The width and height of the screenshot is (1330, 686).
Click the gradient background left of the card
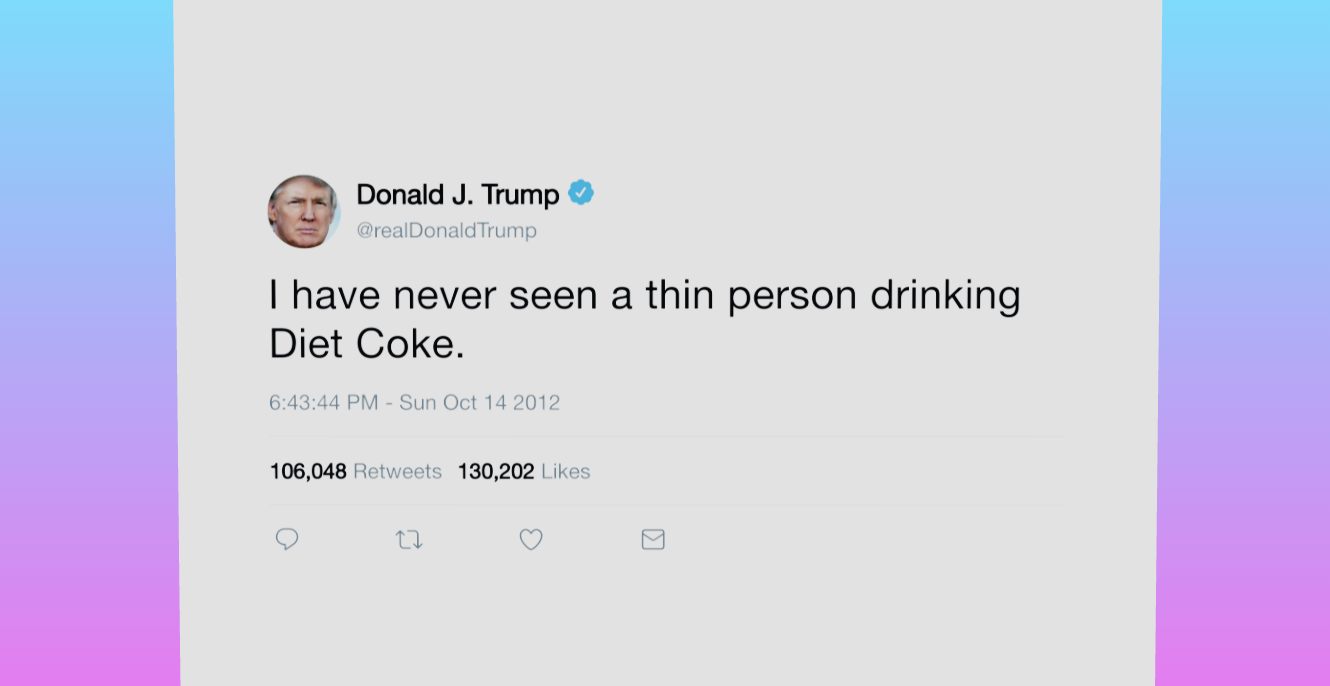pyautogui.click(x=87, y=343)
